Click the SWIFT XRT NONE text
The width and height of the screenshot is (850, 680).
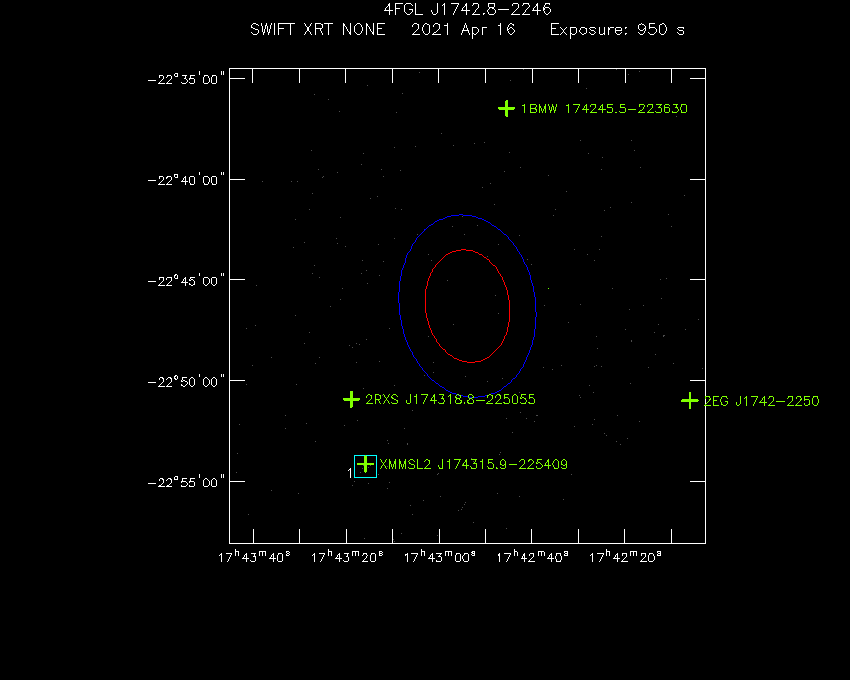(318, 29)
